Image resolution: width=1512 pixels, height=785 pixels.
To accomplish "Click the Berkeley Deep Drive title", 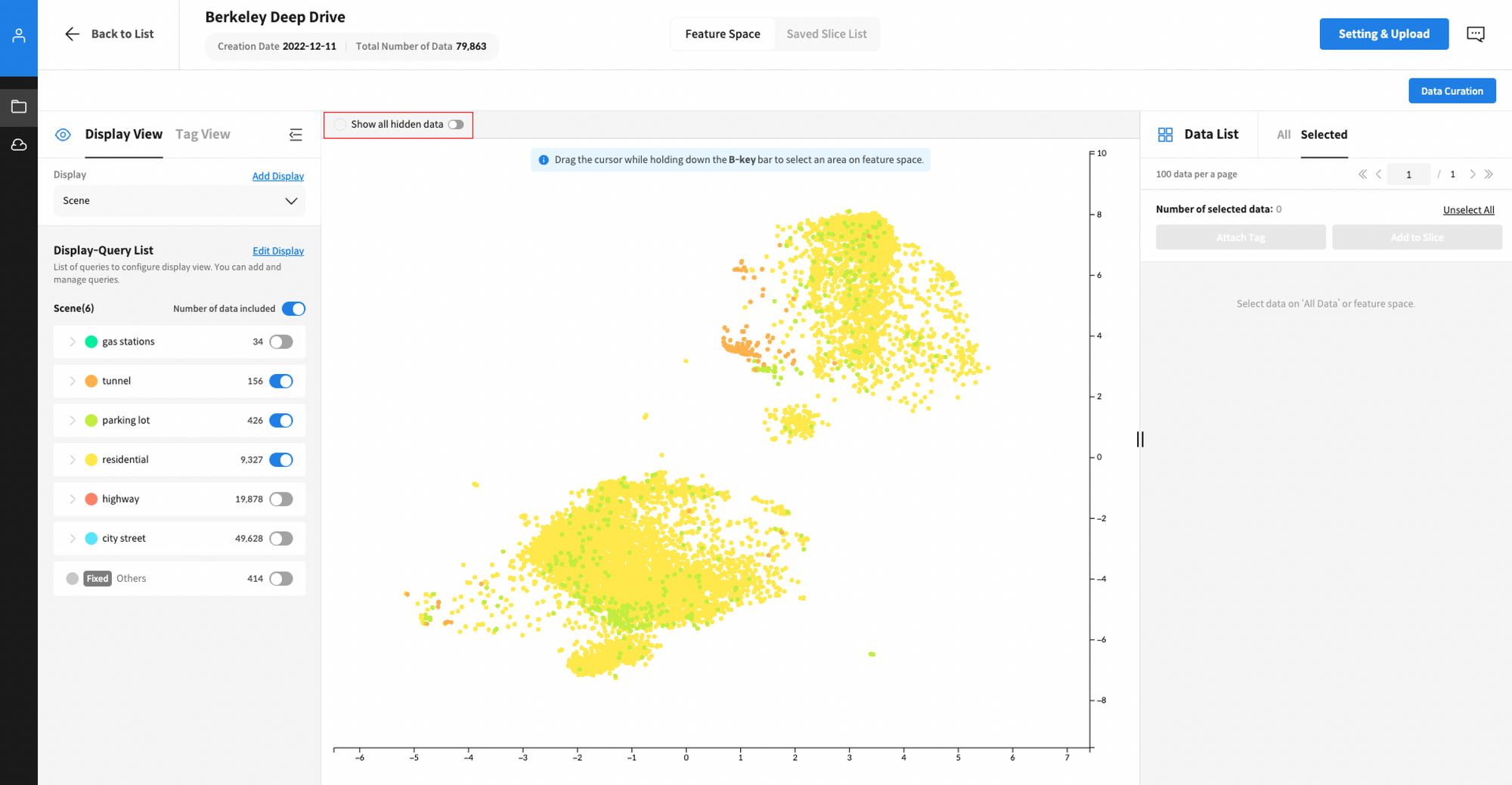I will tap(275, 17).
